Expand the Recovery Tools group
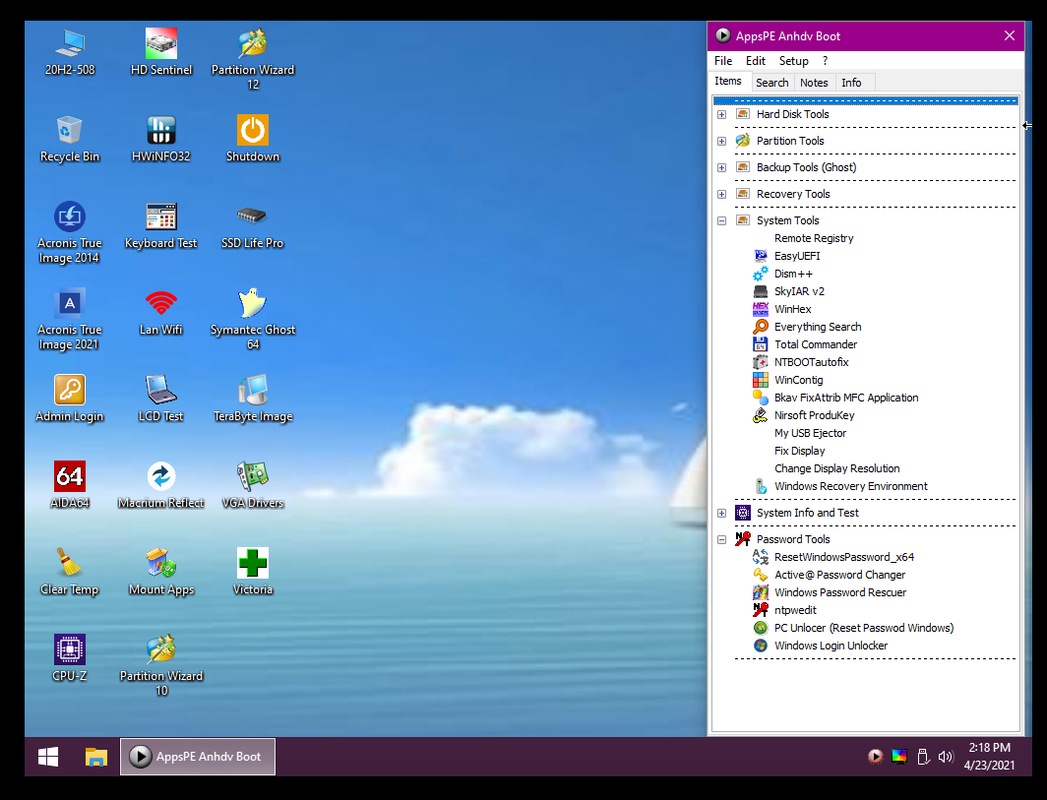Screen dimensions: 1047x800 click(721, 194)
